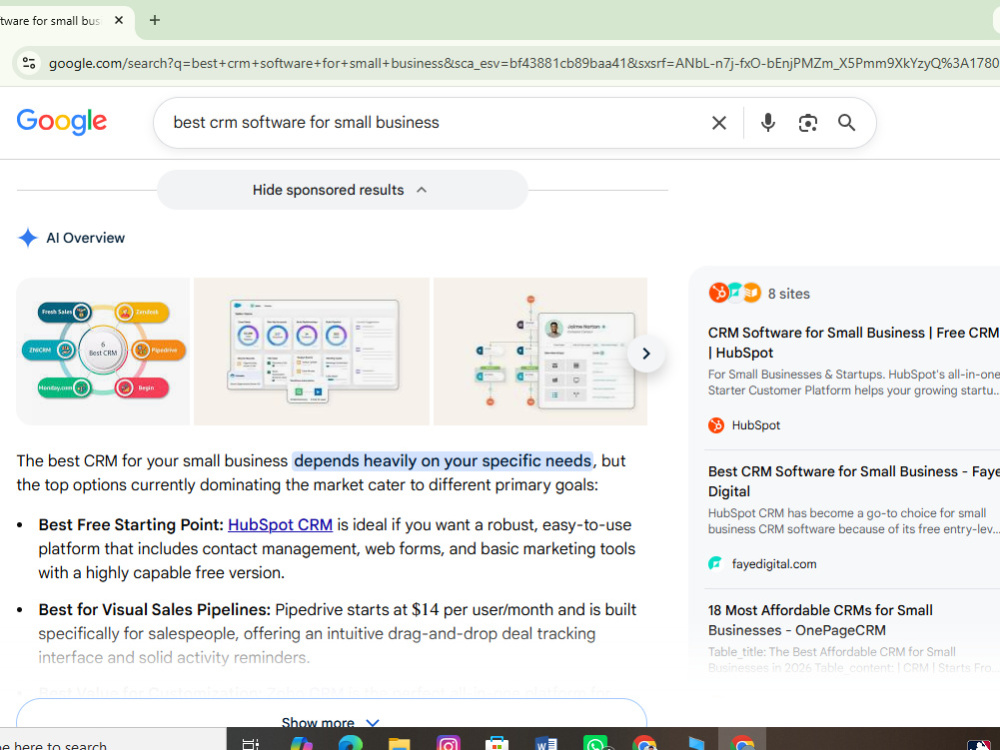This screenshot has height=750, width=1000.
Task: Start a voice search with the microphone
Action: [x=768, y=122]
